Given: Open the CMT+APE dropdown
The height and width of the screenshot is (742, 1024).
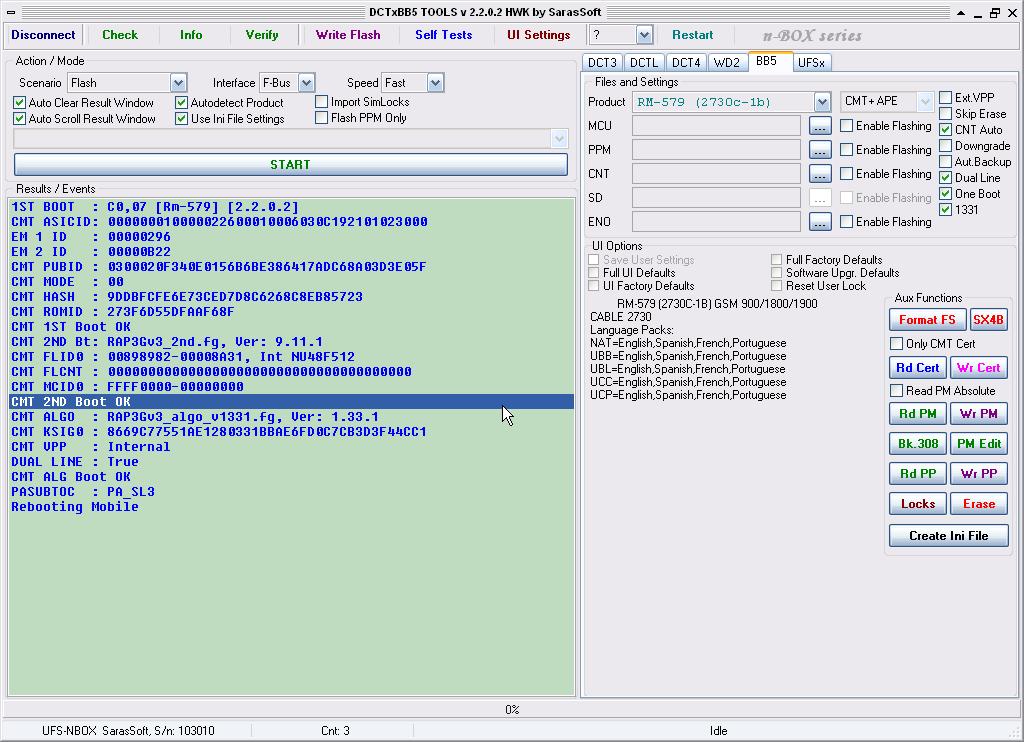Looking at the screenshot, I should 925,101.
